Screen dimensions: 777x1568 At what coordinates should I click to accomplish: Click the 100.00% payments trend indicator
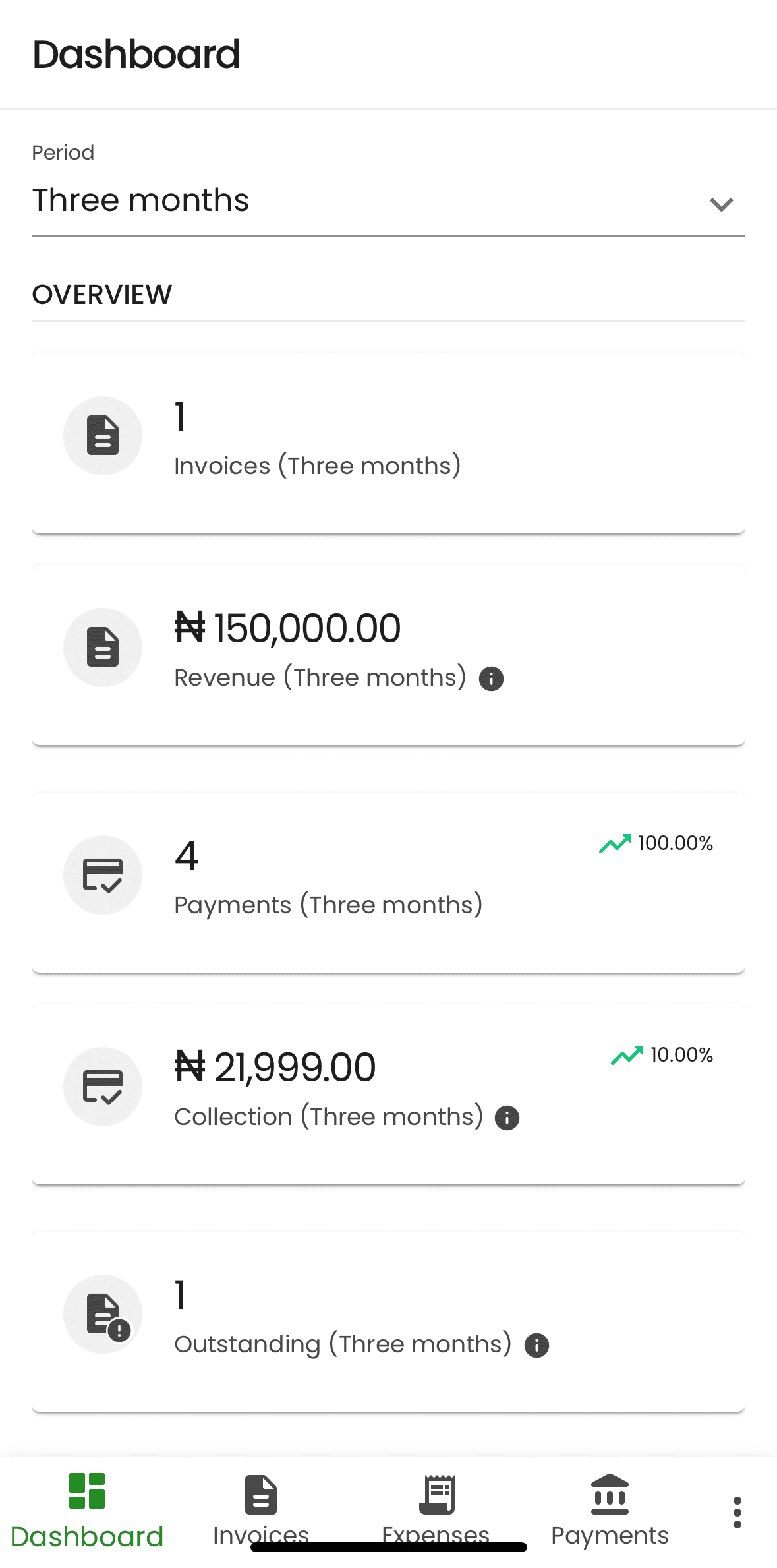click(656, 843)
